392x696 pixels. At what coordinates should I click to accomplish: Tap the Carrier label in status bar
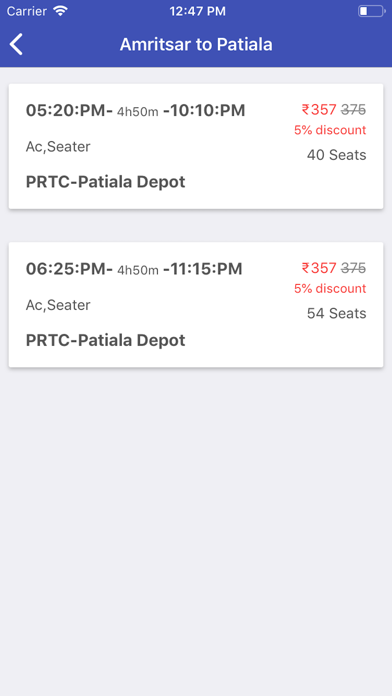click(27, 11)
